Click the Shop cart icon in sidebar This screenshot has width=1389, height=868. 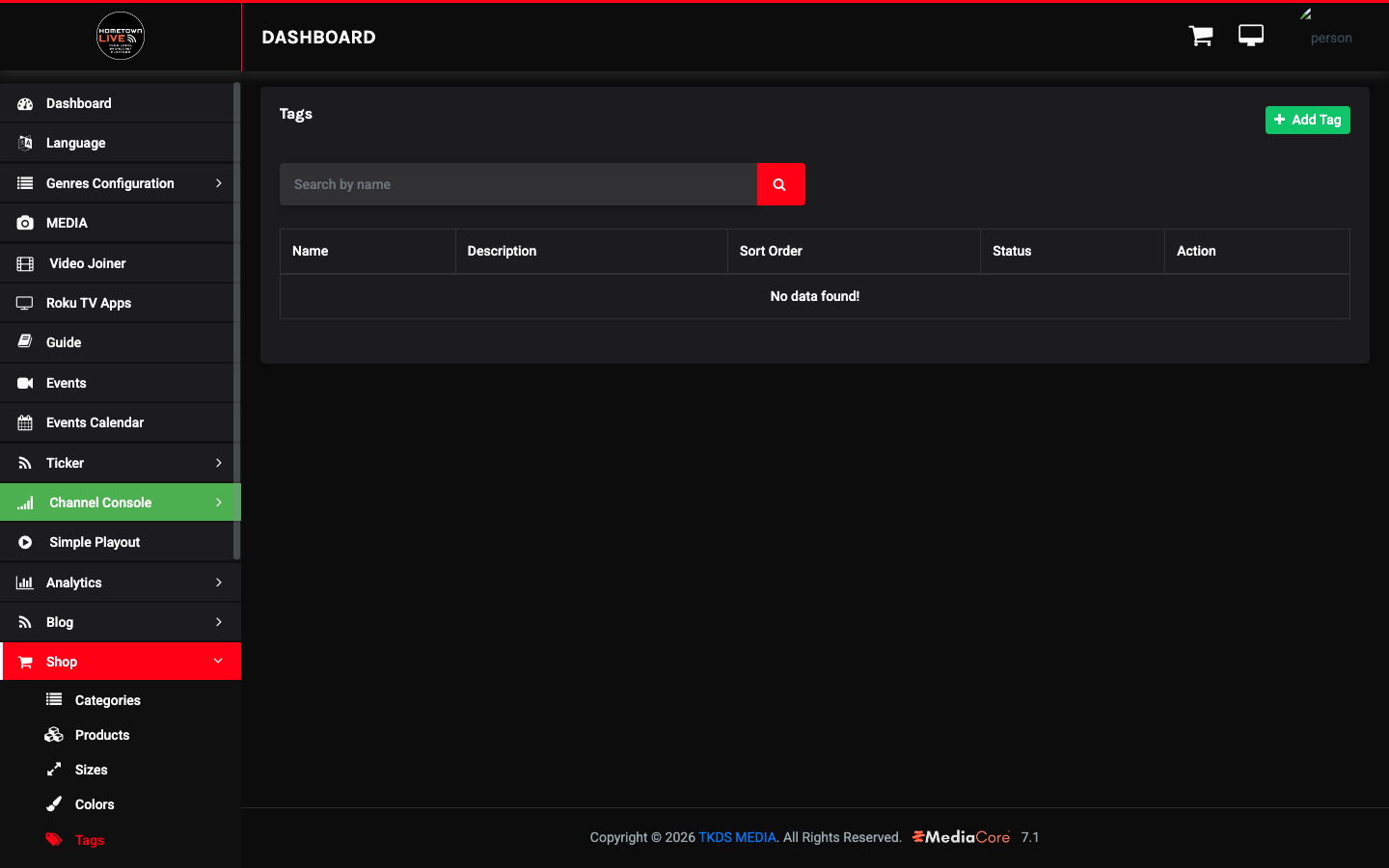[x=25, y=662]
